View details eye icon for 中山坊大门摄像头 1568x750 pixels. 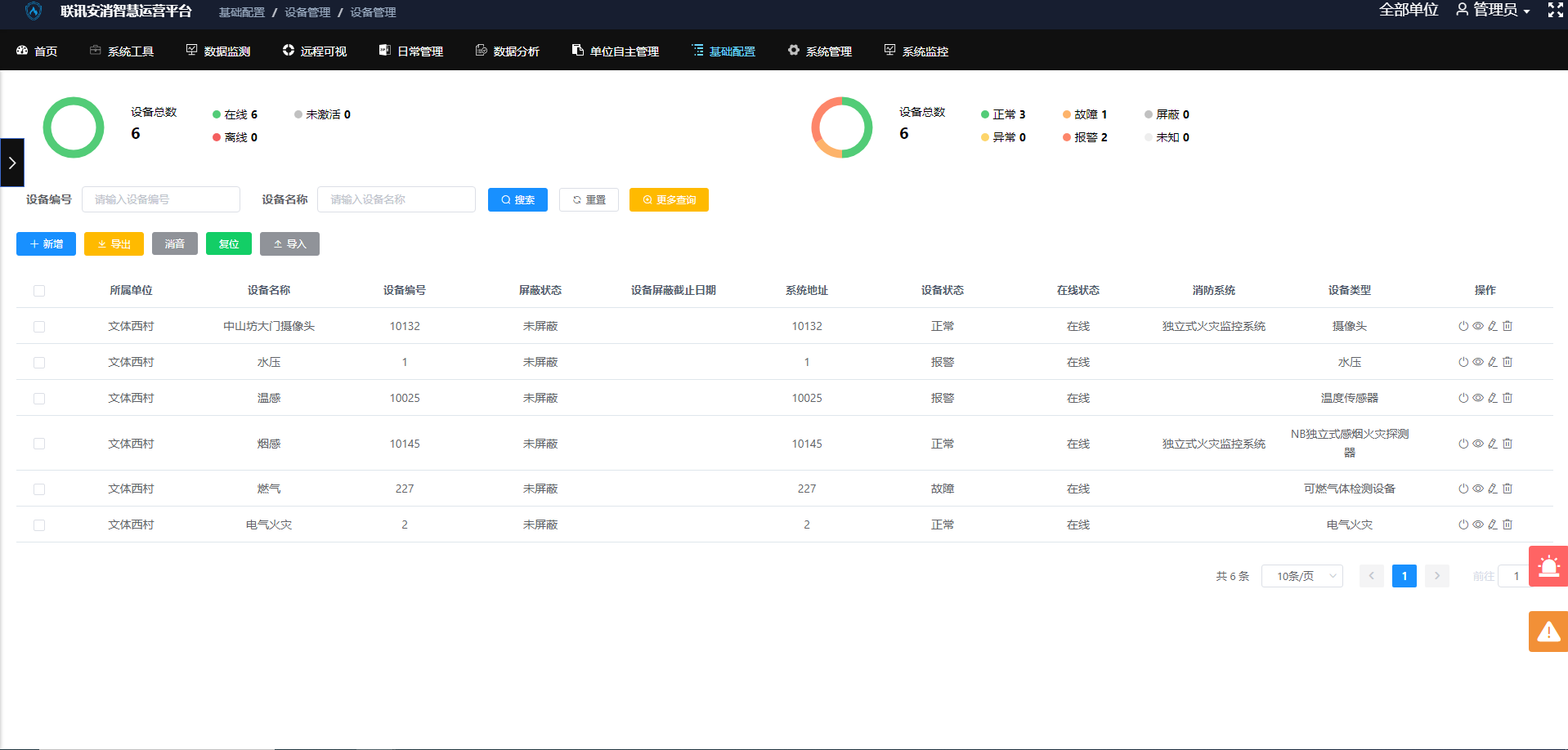click(1478, 326)
